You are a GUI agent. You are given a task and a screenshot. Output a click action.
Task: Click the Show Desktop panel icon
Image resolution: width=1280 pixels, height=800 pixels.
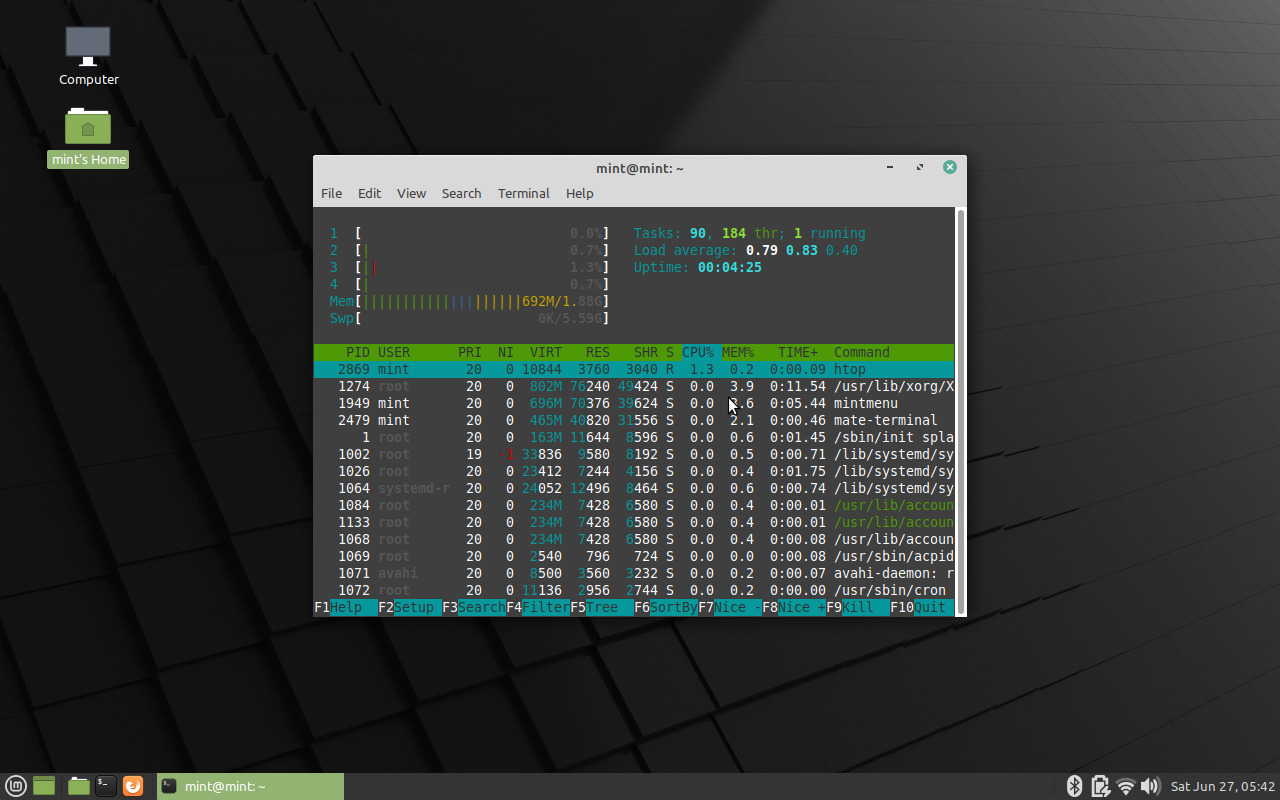click(43, 786)
